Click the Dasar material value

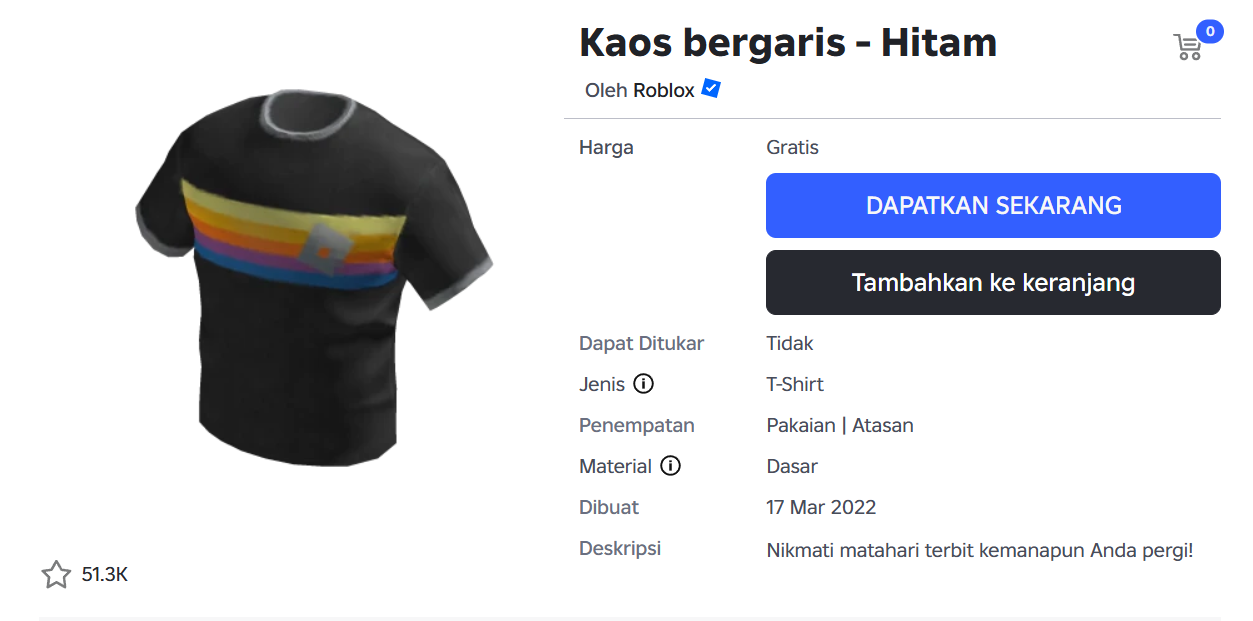pyautogui.click(x=789, y=465)
